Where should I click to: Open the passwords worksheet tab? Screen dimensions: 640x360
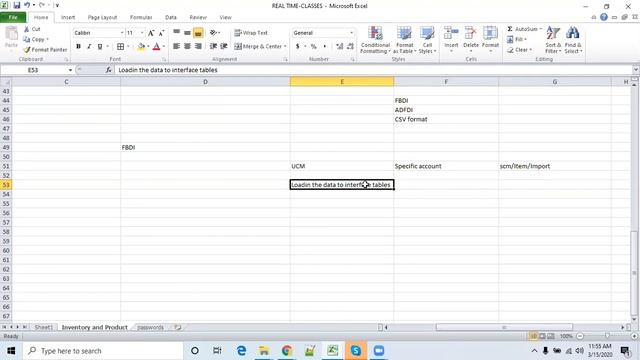(150, 327)
